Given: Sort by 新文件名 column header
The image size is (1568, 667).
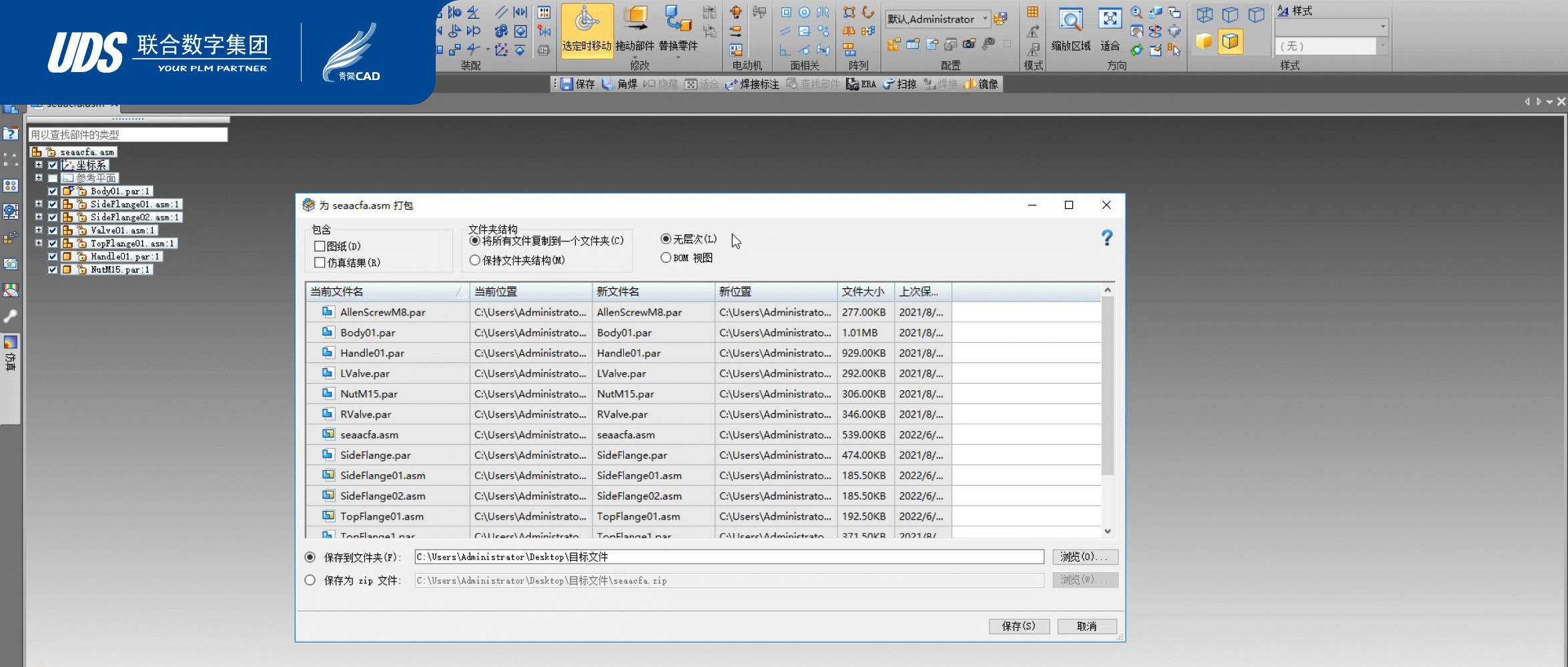Looking at the screenshot, I should point(653,291).
